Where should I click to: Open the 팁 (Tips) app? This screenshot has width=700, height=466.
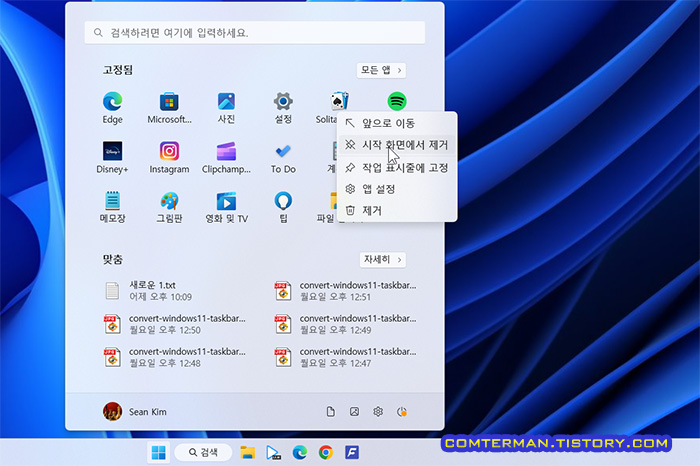click(x=283, y=207)
